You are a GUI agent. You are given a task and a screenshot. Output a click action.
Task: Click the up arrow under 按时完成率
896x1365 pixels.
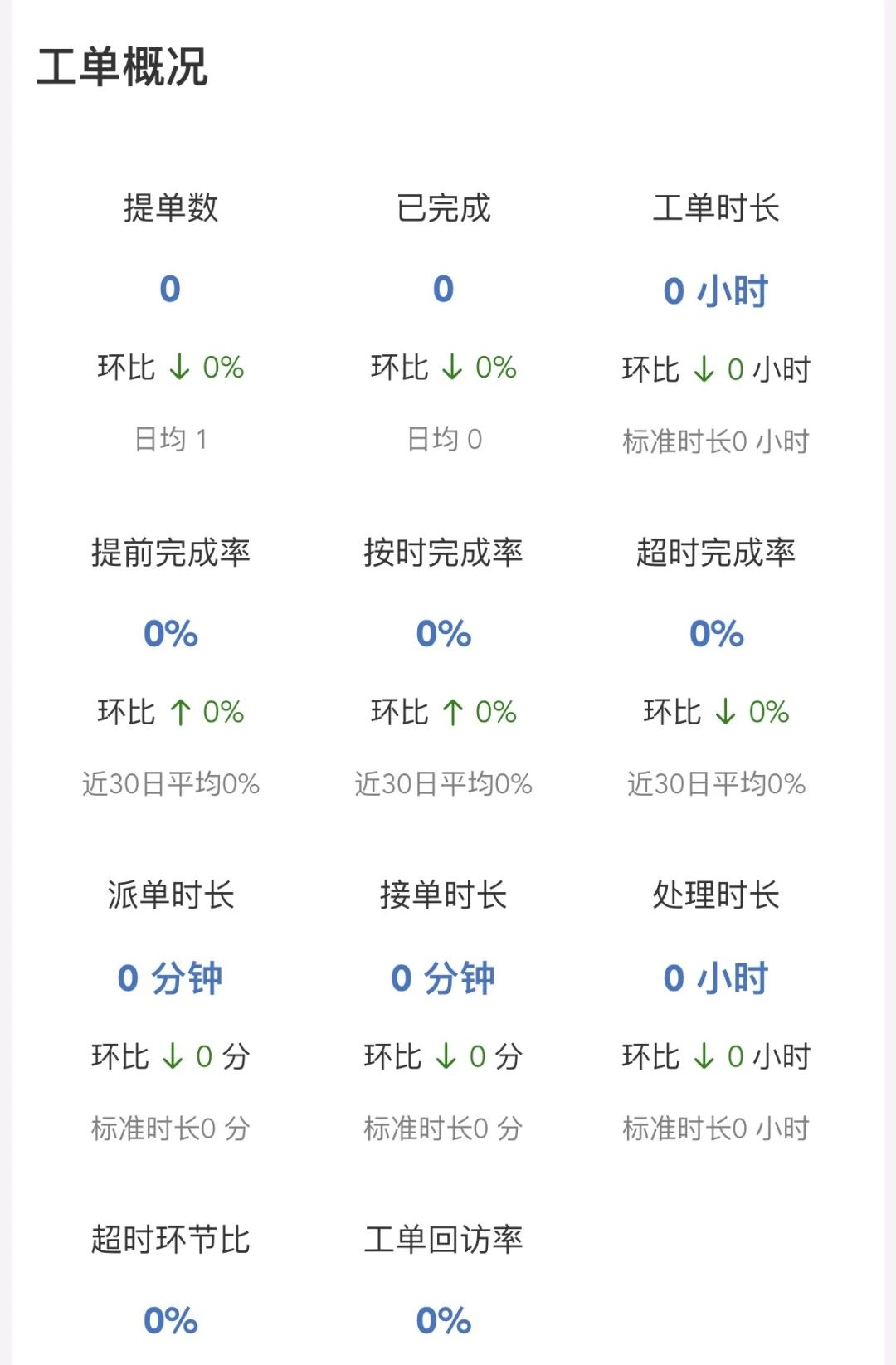452,712
